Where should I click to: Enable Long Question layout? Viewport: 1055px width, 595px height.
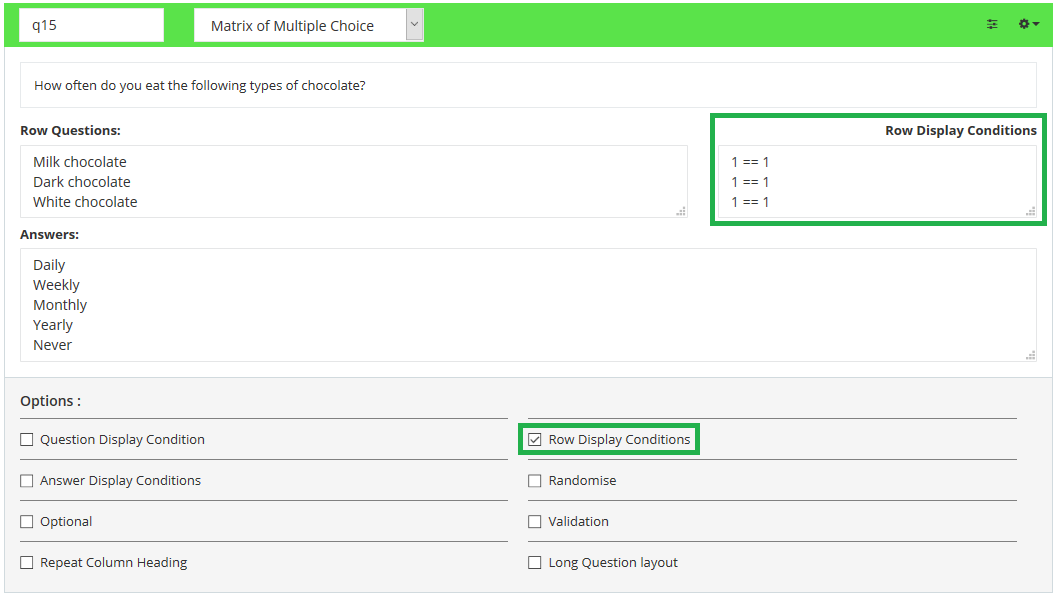tap(535, 562)
